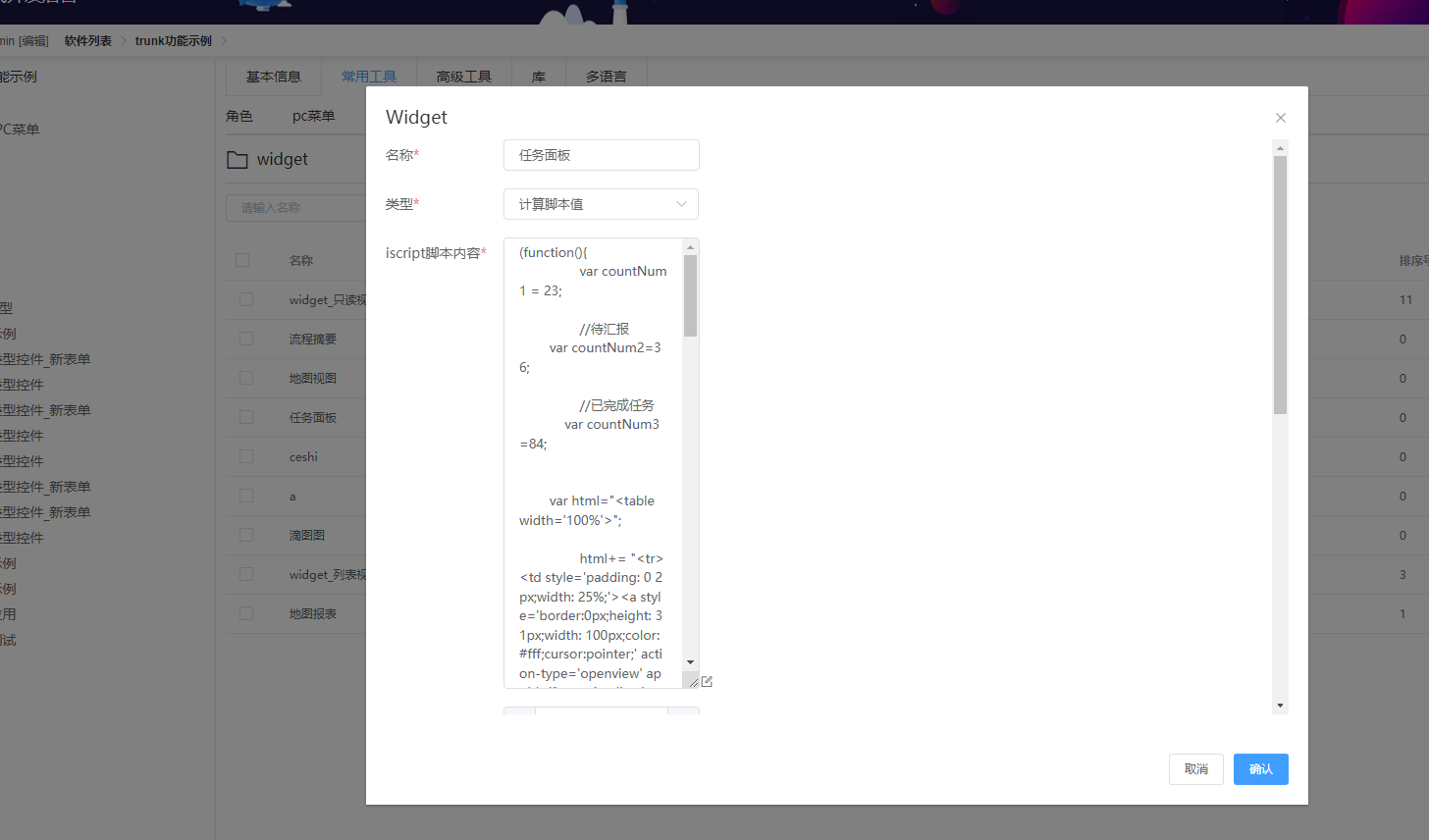Screen dimensions: 1429x840
Task: Click the dialog vertical scrollbar thumb
Action: [1280, 285]
